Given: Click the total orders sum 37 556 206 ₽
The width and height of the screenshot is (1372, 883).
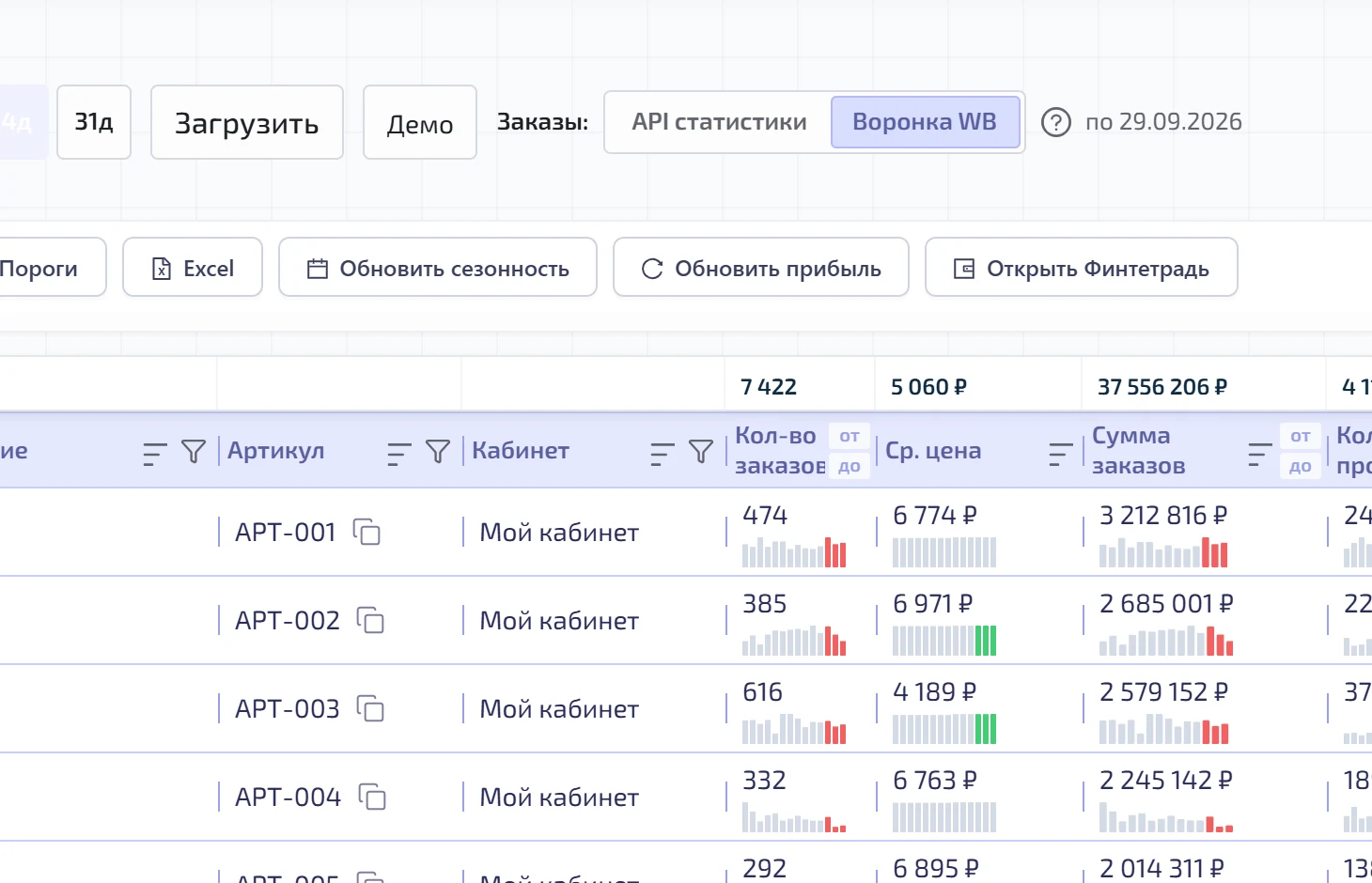Looking at the screenshot, I should 1162,387.
